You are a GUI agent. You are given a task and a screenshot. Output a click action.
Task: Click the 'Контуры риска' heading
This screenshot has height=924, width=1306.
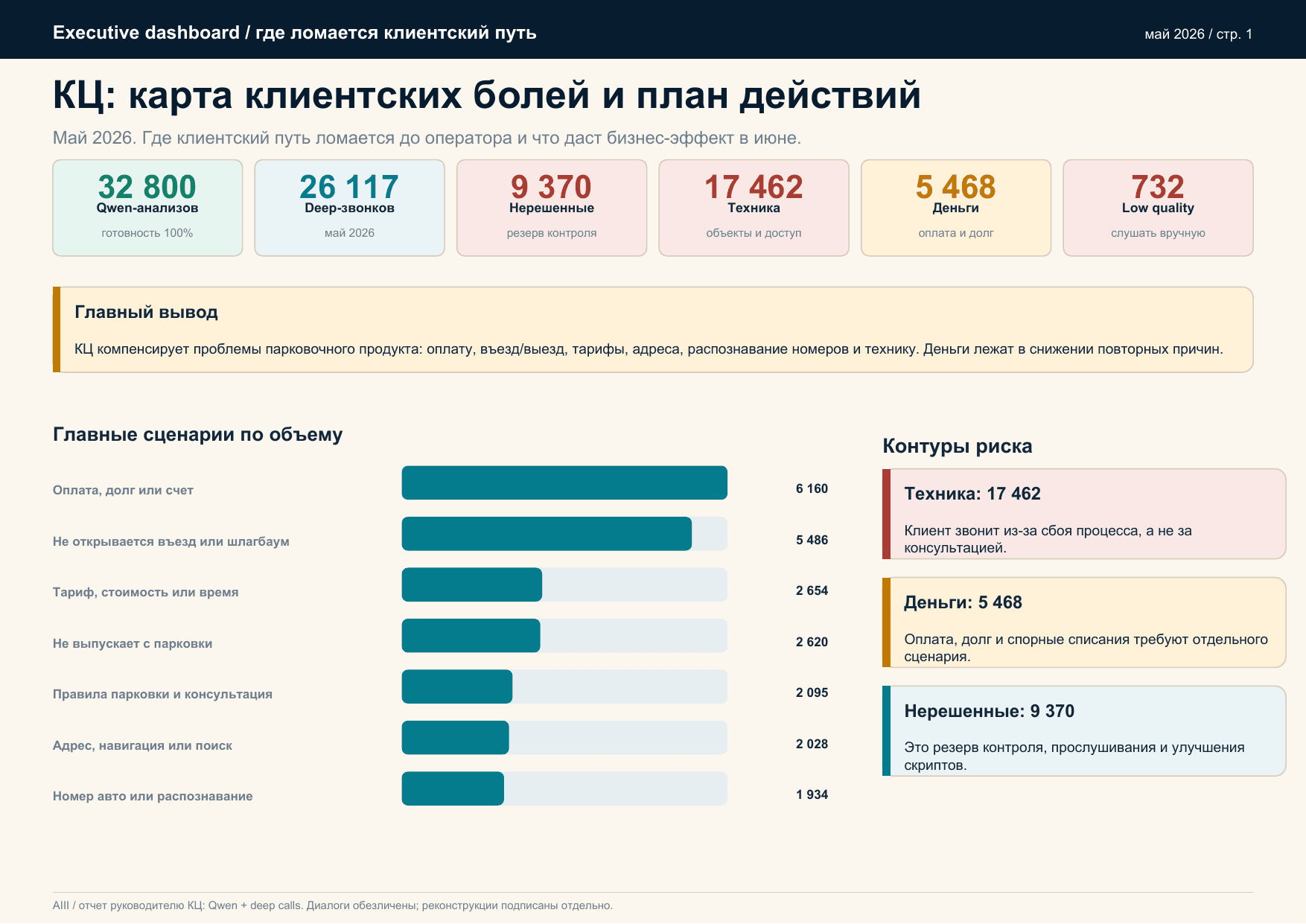click(958, 446)
